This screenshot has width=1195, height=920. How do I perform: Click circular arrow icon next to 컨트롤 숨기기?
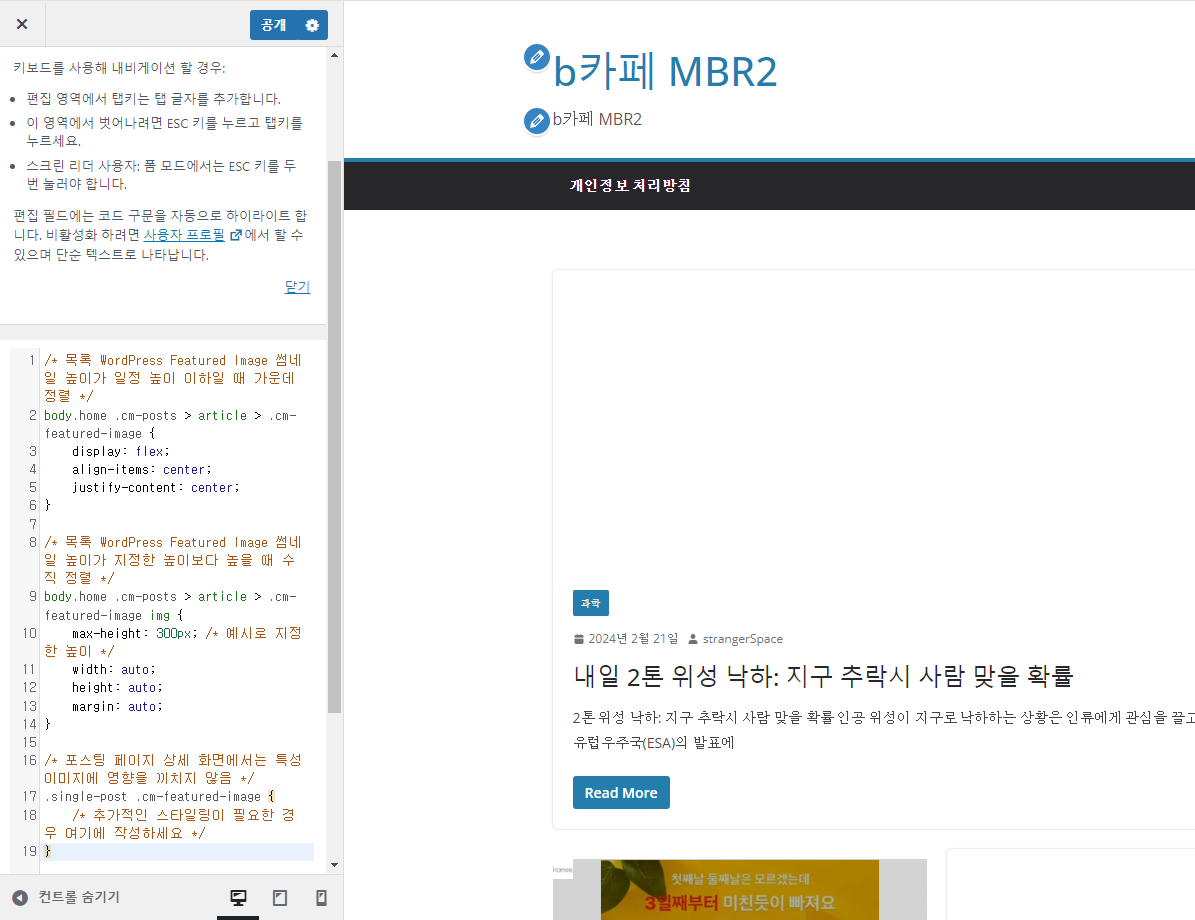pos(21,897)
